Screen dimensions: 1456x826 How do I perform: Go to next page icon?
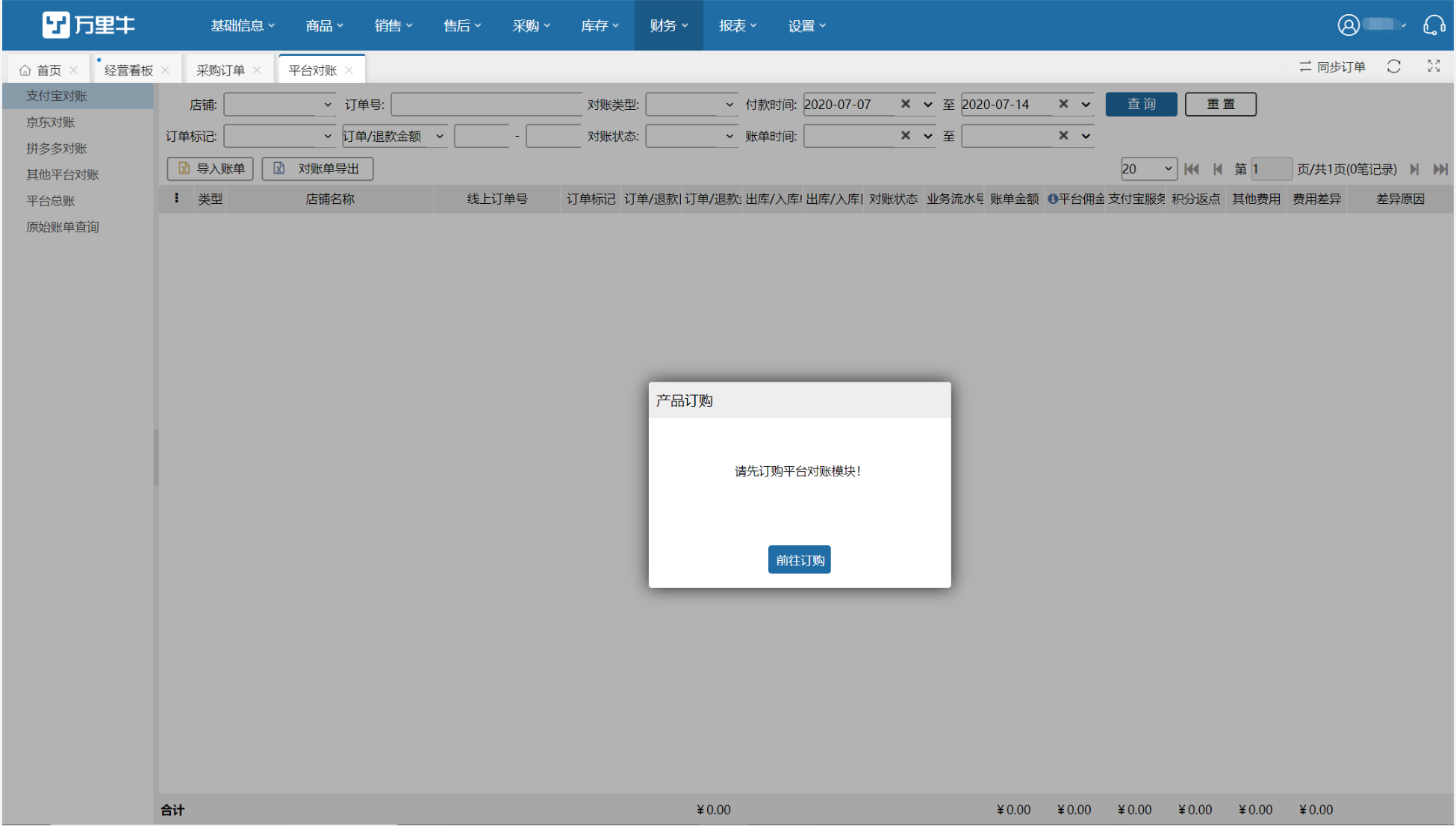1414,169
